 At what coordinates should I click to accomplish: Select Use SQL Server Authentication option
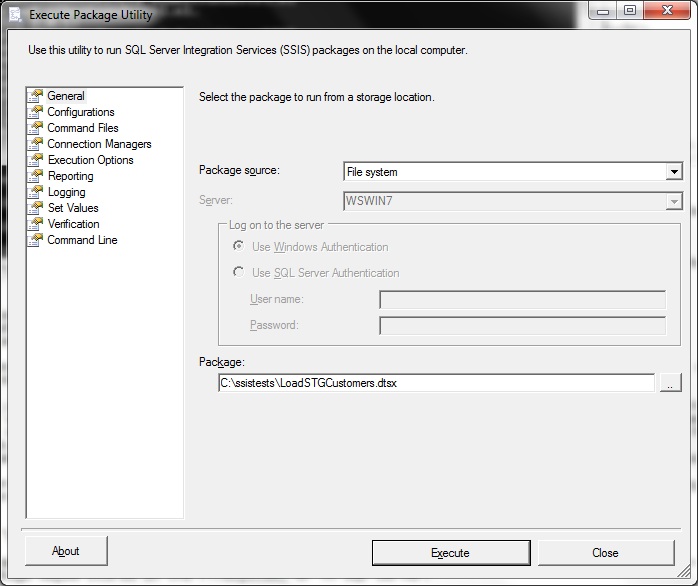[238, 272]
